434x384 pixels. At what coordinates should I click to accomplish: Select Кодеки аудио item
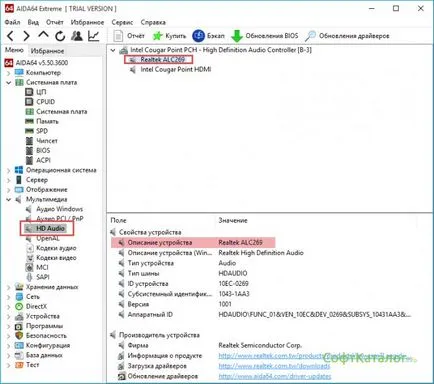coord(52,248)
